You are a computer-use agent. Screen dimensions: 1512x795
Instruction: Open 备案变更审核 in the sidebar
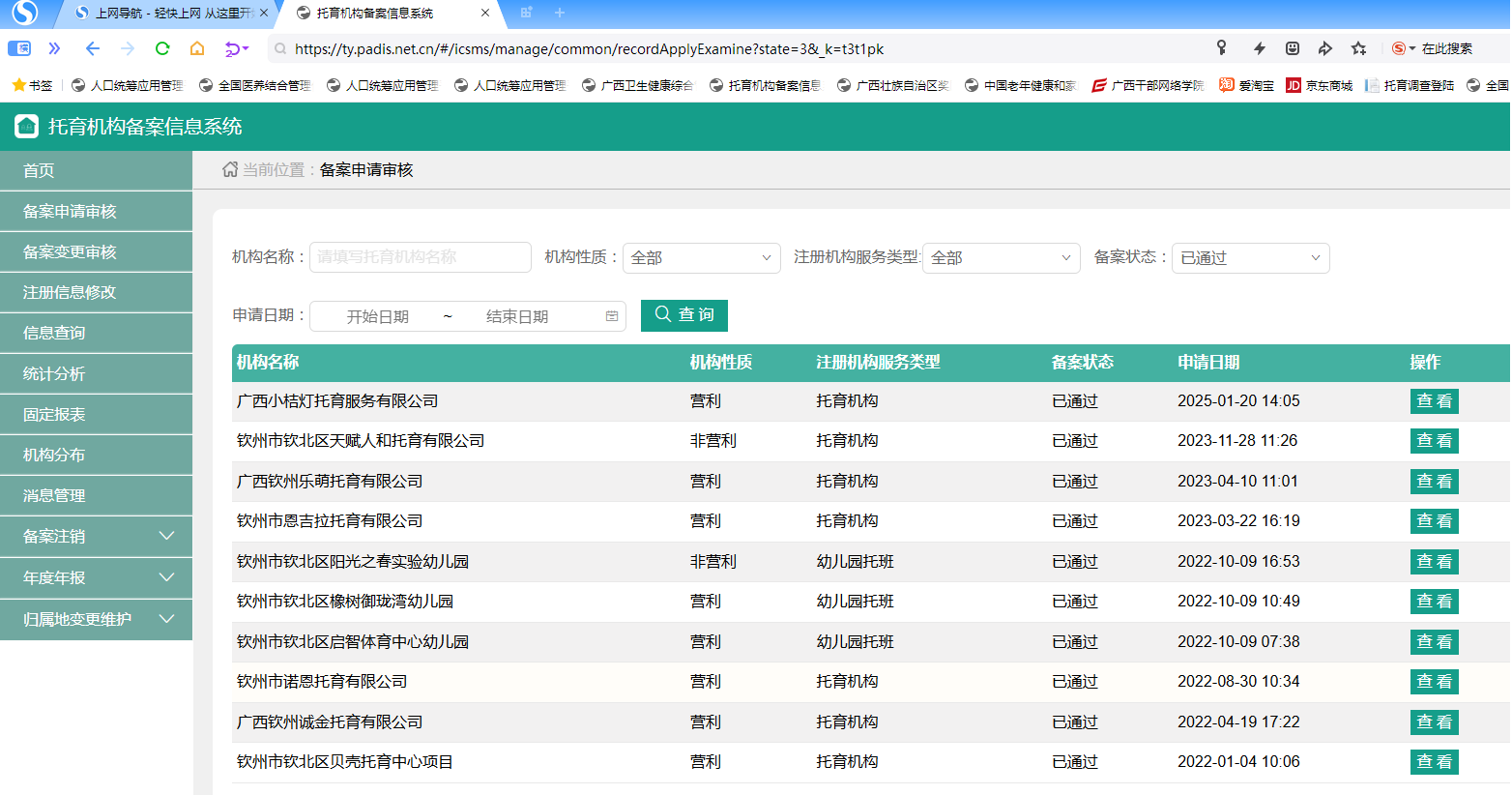pyautogui.click(x=70, y=252)
